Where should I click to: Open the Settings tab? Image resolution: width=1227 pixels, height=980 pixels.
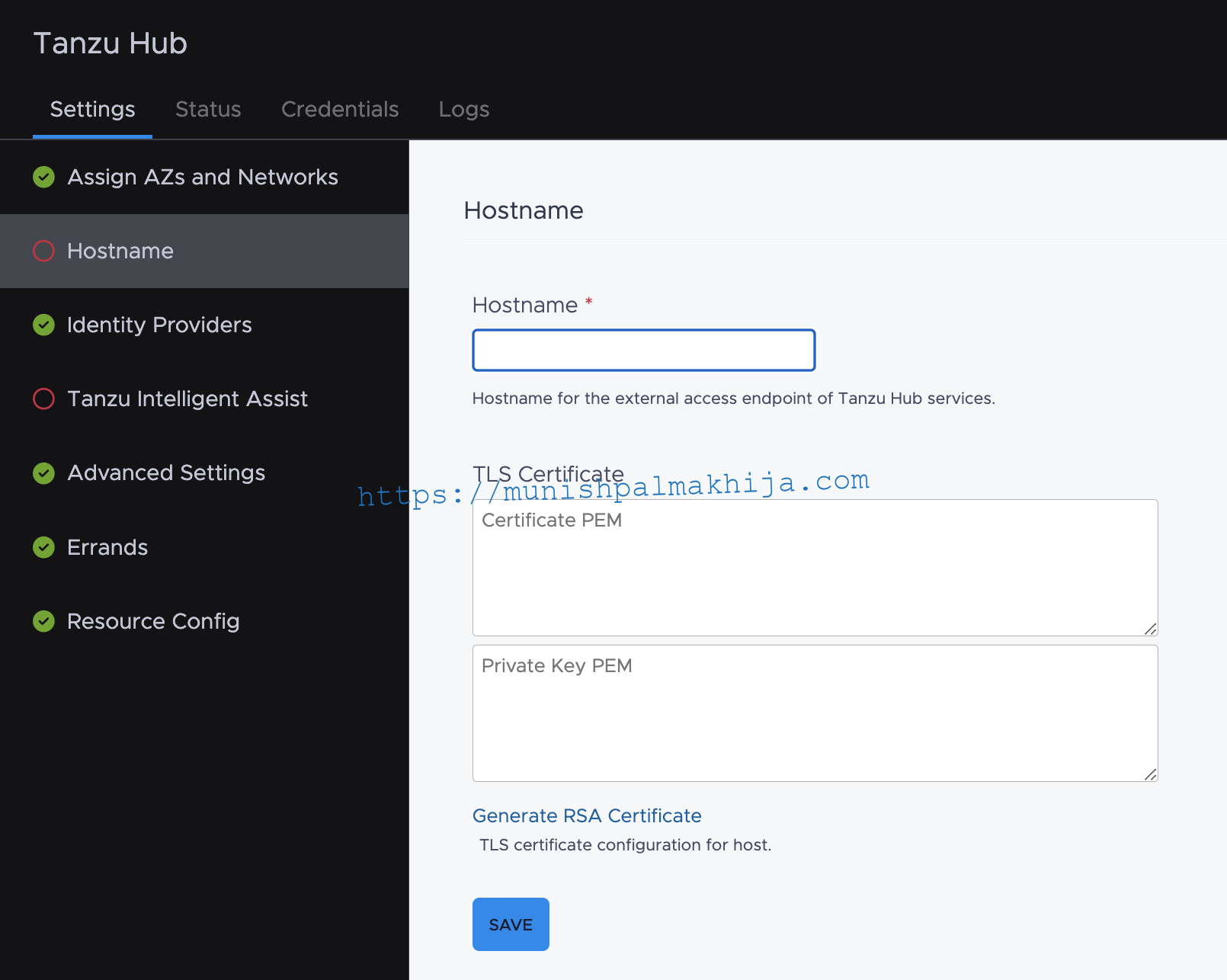(92, 110)
